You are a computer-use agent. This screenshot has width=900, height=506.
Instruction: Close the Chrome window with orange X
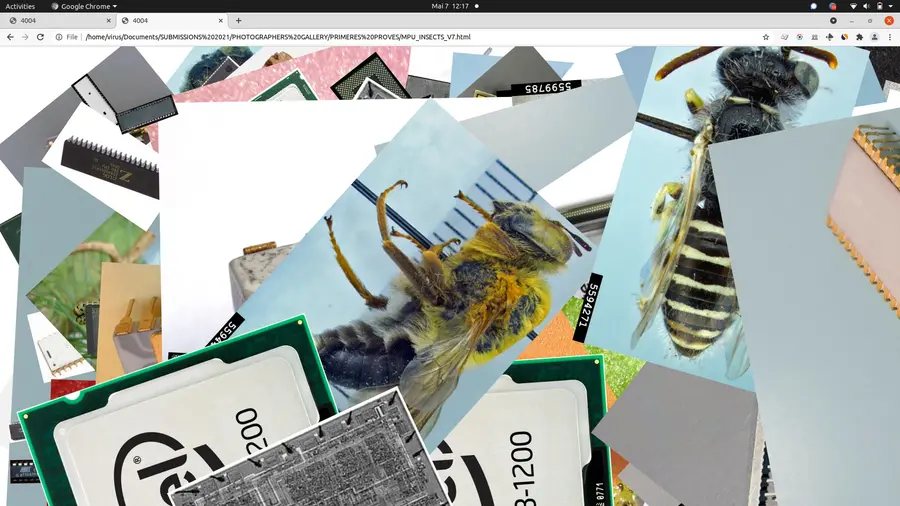click(x=889, y=21)
